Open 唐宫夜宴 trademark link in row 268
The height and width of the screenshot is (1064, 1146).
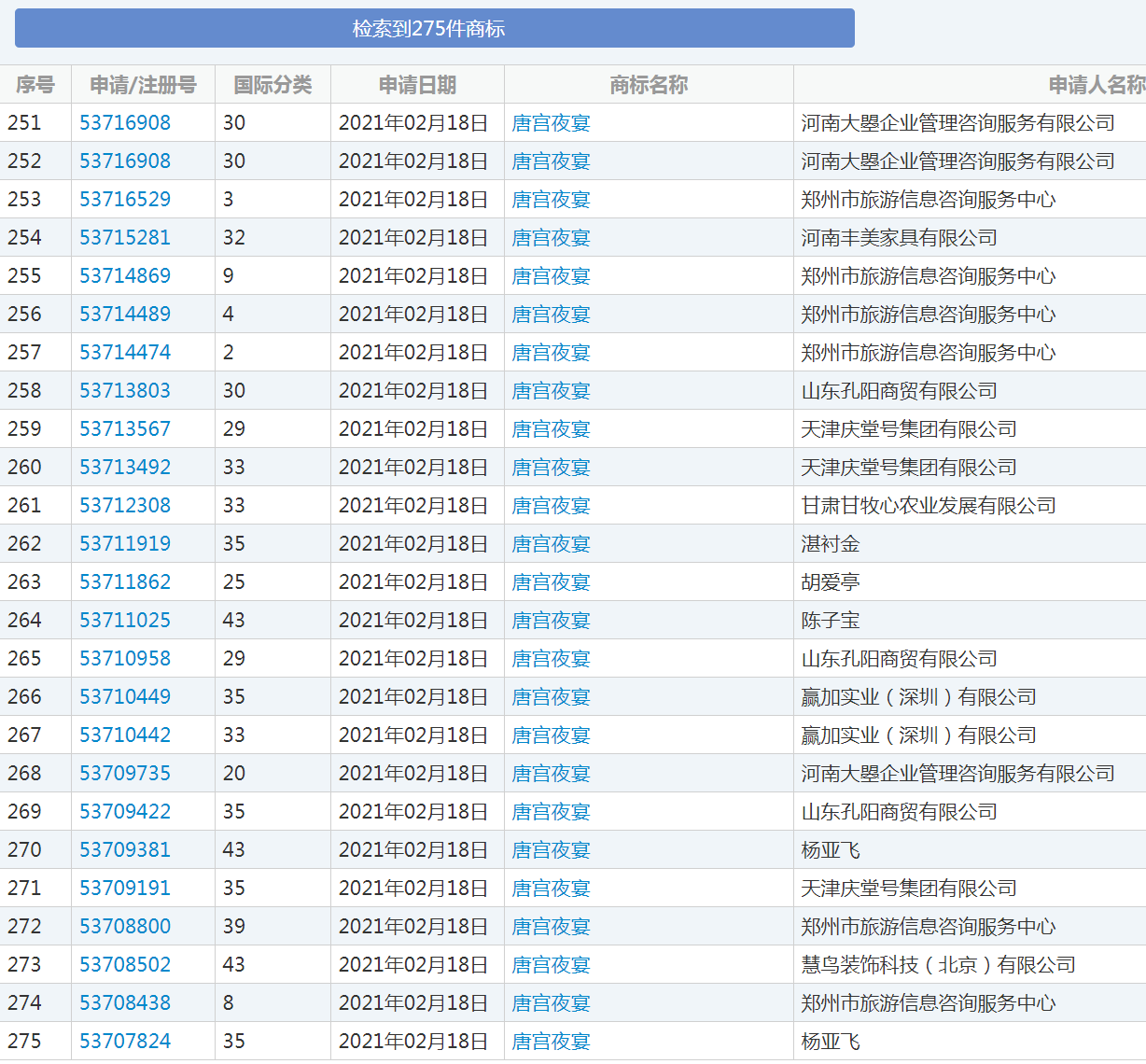(552, 773)
